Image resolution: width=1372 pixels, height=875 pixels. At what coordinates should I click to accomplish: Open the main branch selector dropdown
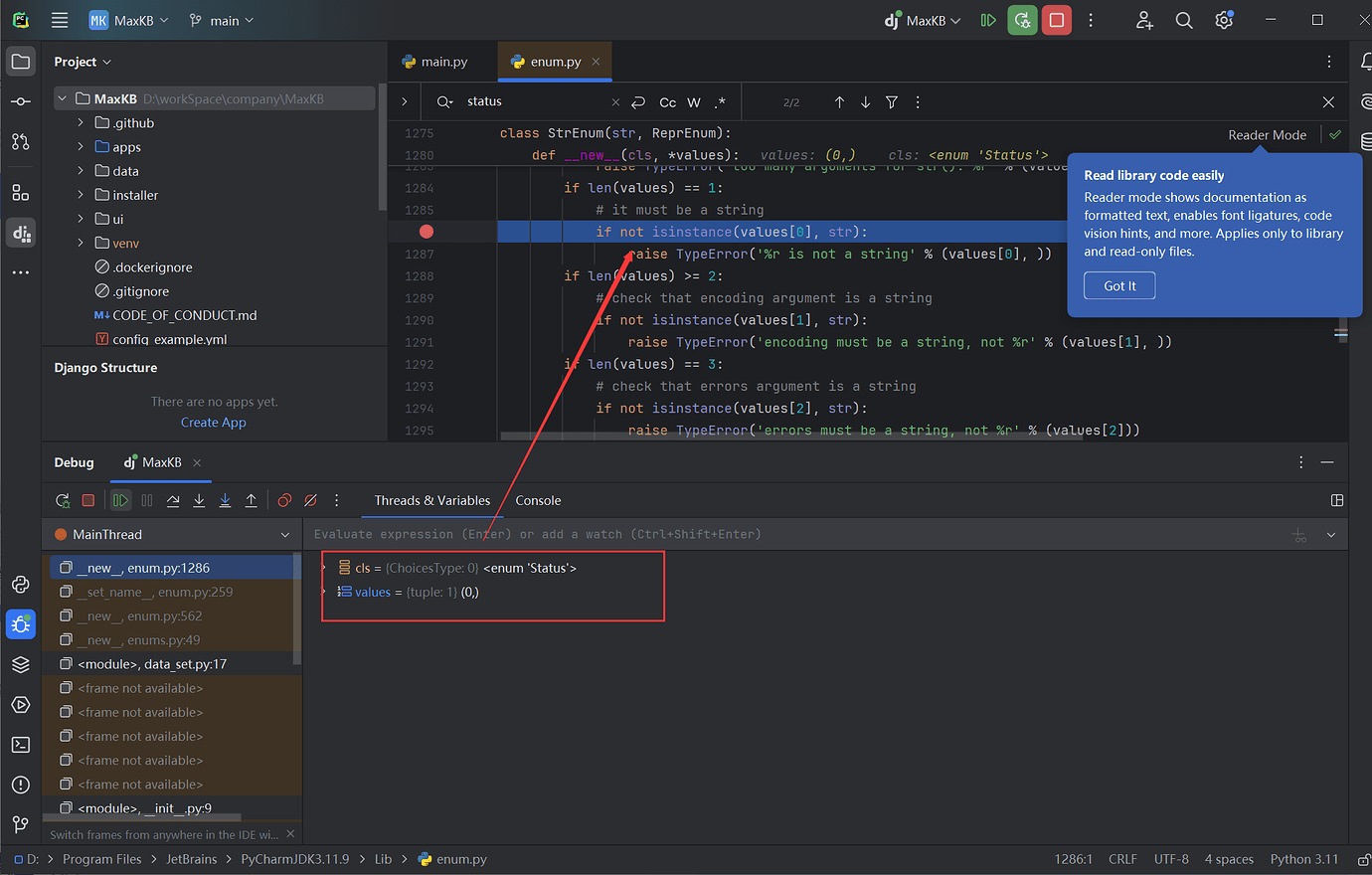coord(221,19)
